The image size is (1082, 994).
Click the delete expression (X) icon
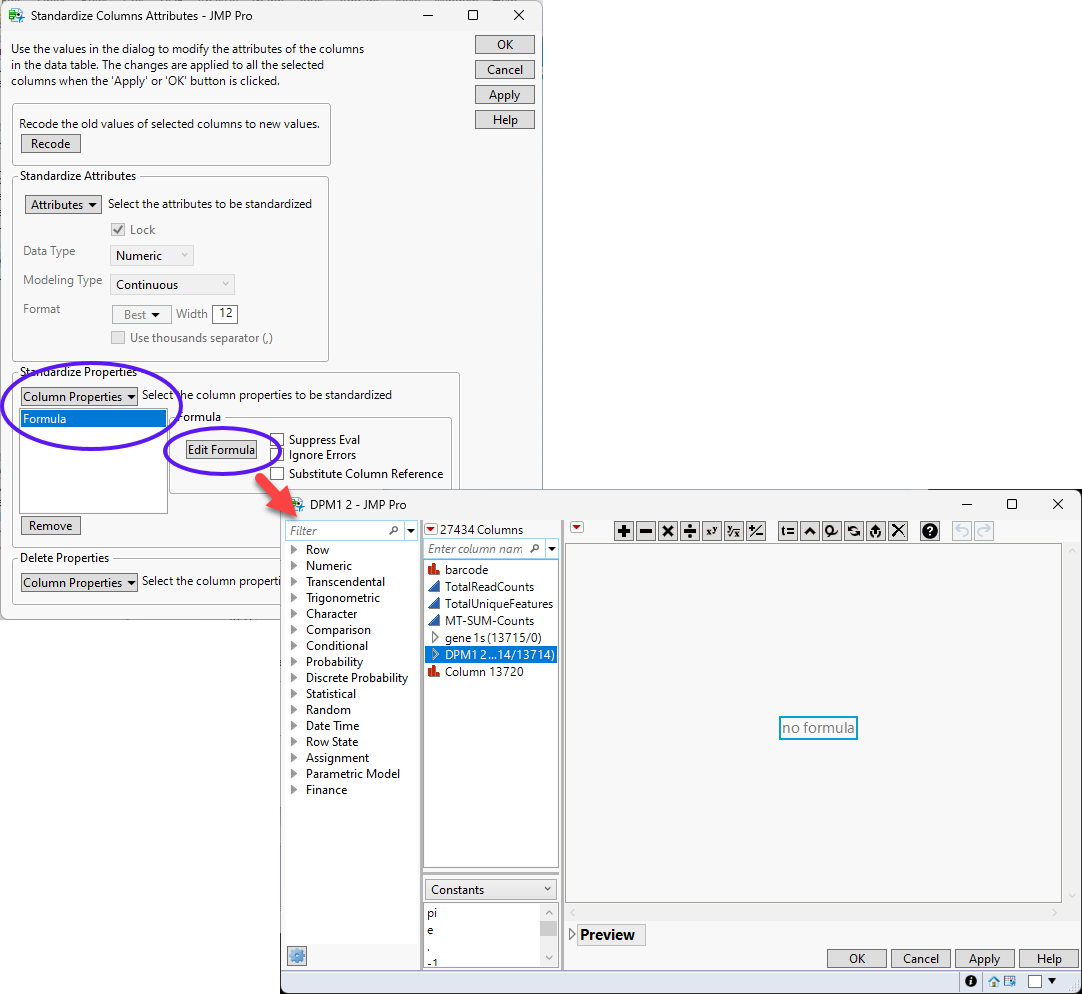pos(898,531)
